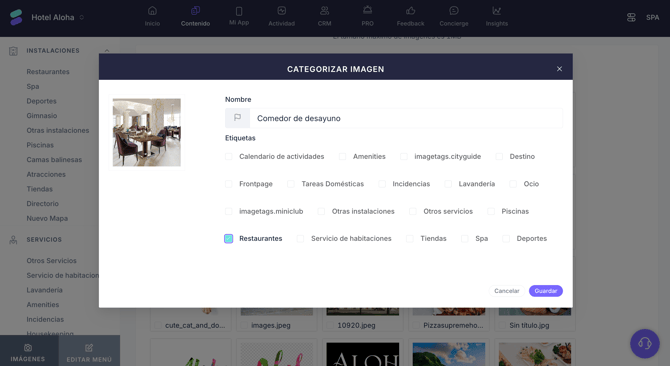Open the headset support chat bubble

click(x=645, y=343)
